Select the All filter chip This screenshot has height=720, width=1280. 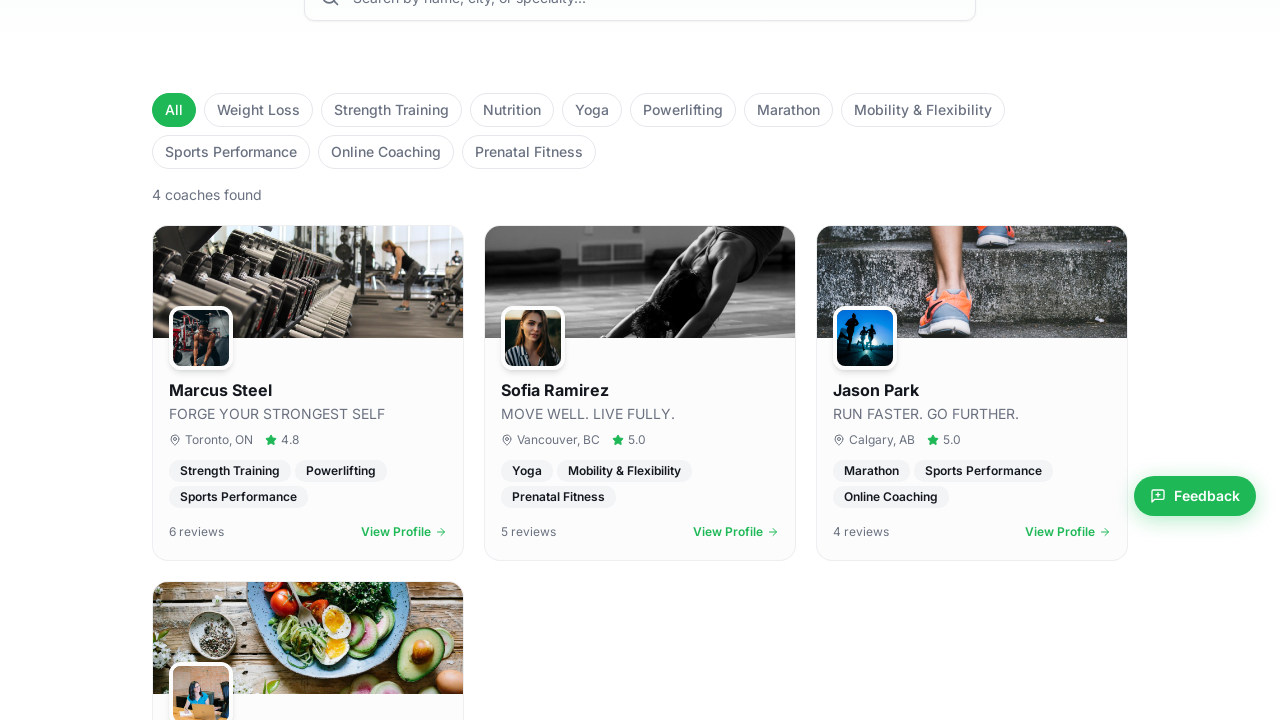(x=174, y=110)
